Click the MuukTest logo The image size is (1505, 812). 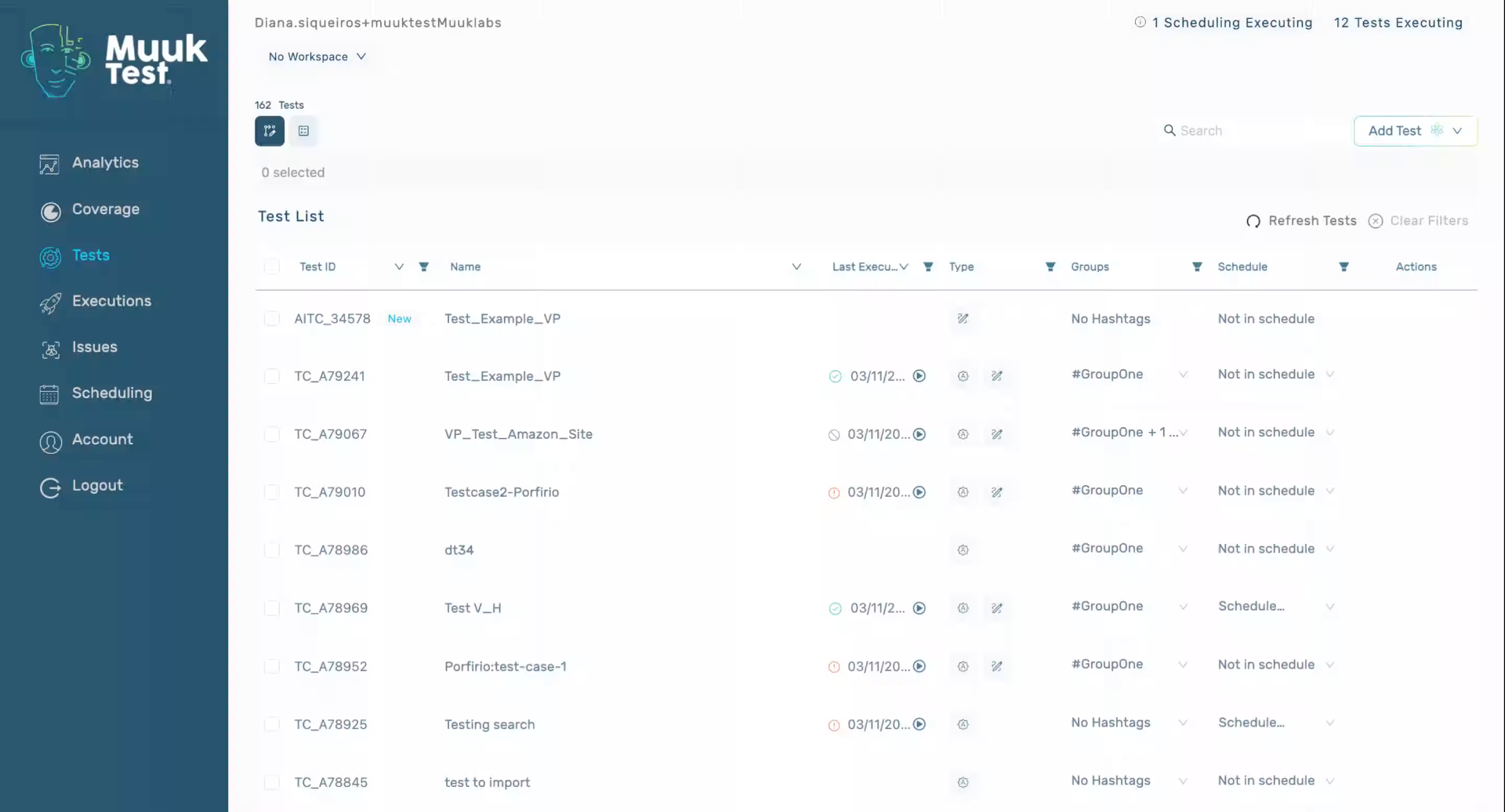114,60
